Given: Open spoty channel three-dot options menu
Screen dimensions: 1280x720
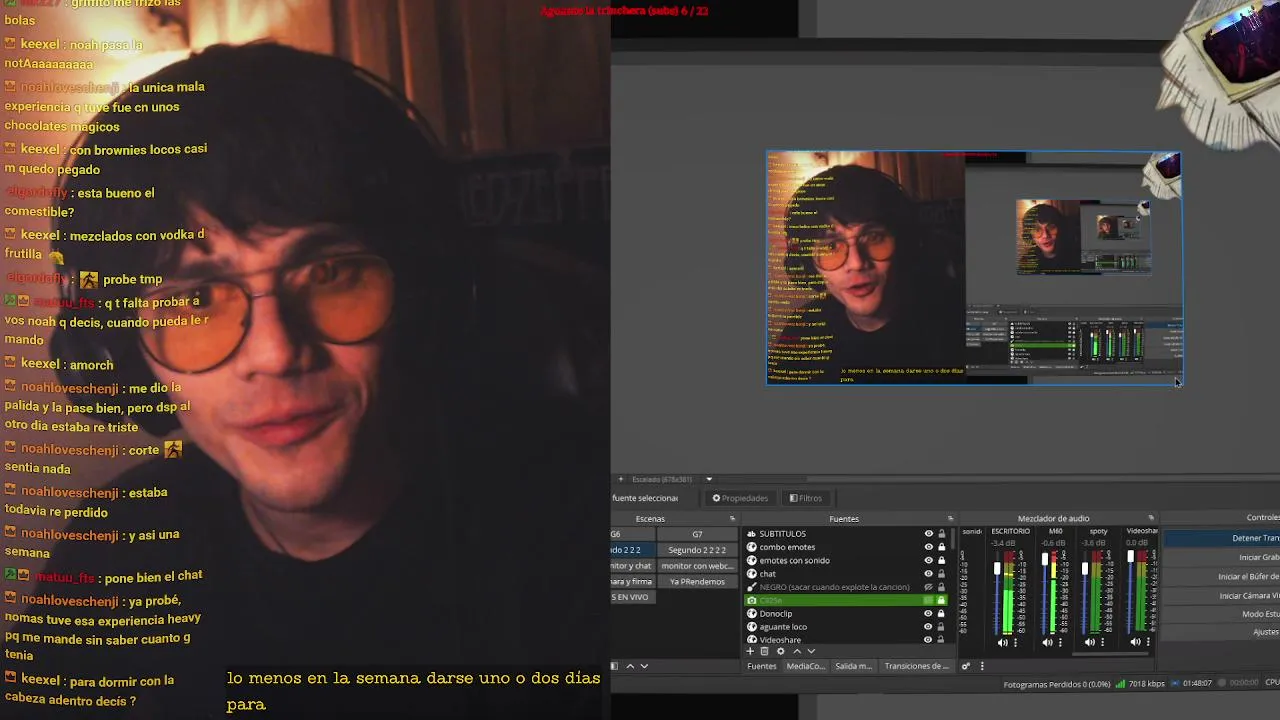Looking at the screenshot, I should [x=1103, y=642].
